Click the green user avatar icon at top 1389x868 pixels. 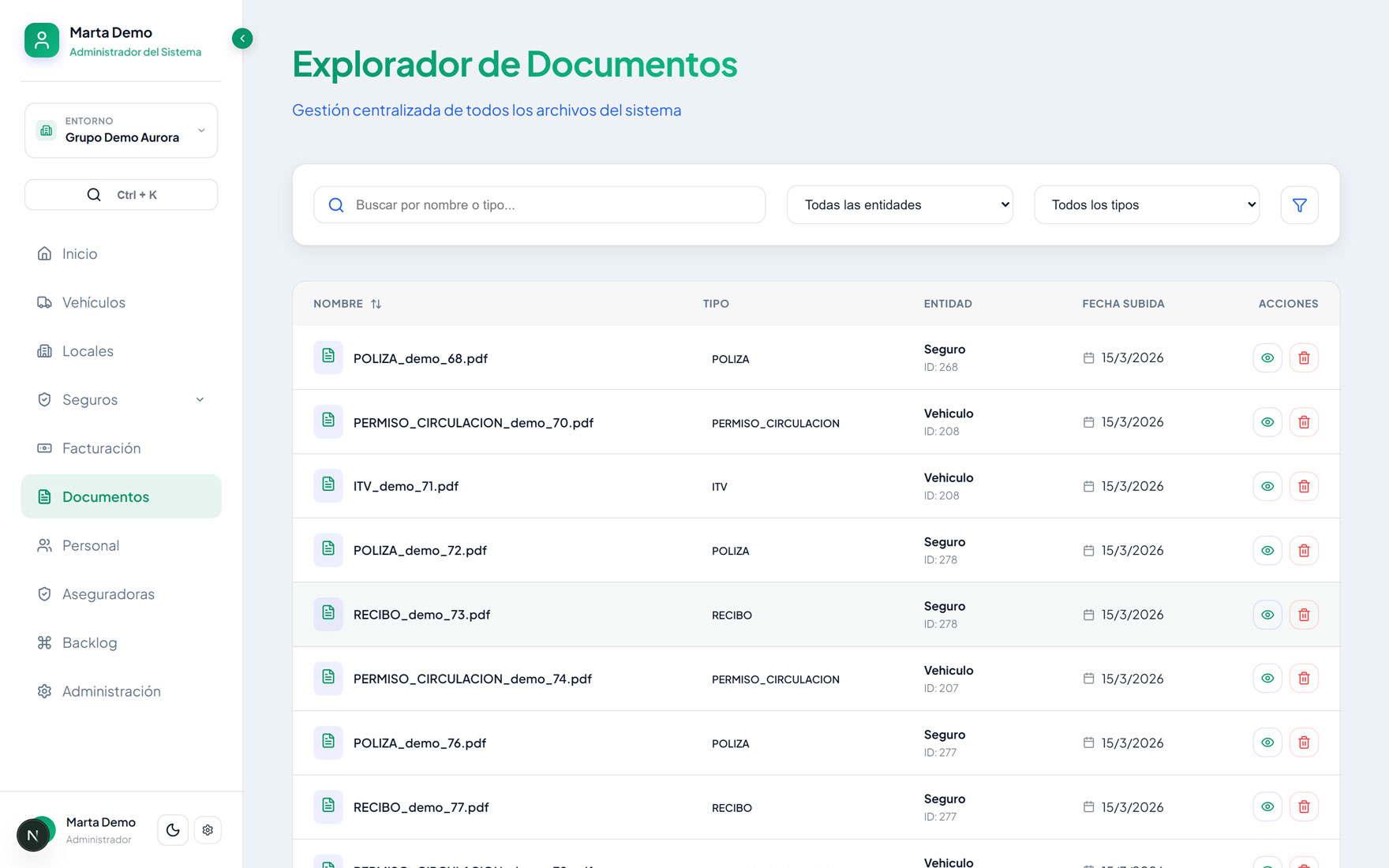42,40
